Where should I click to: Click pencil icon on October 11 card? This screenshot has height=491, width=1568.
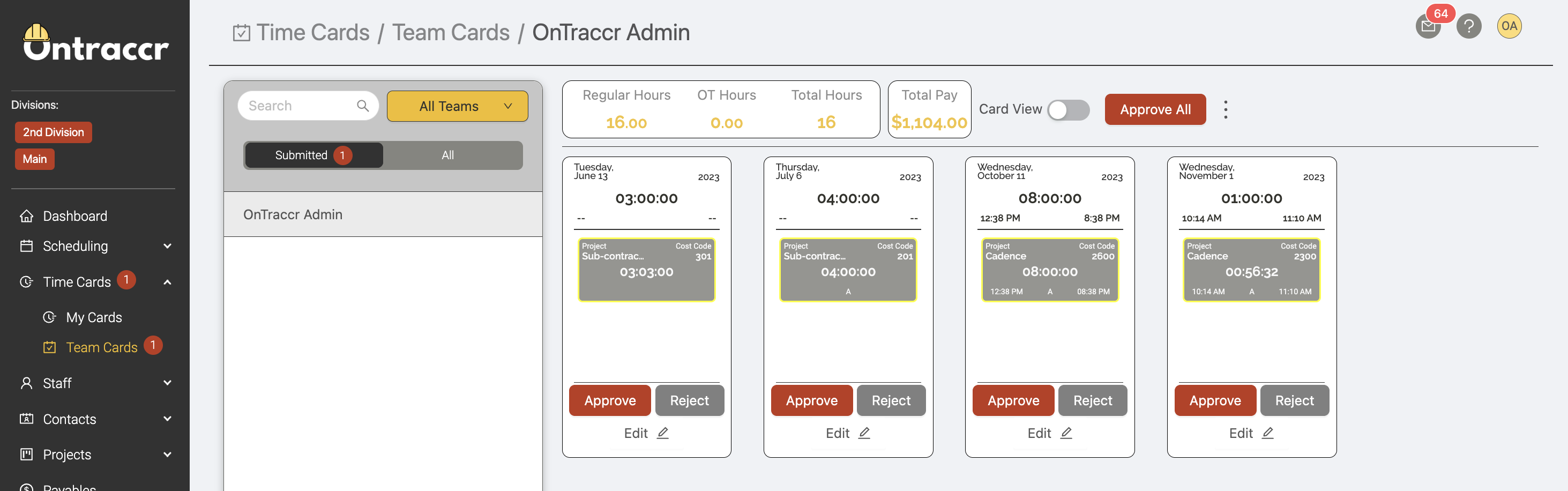coord(1066,433)
